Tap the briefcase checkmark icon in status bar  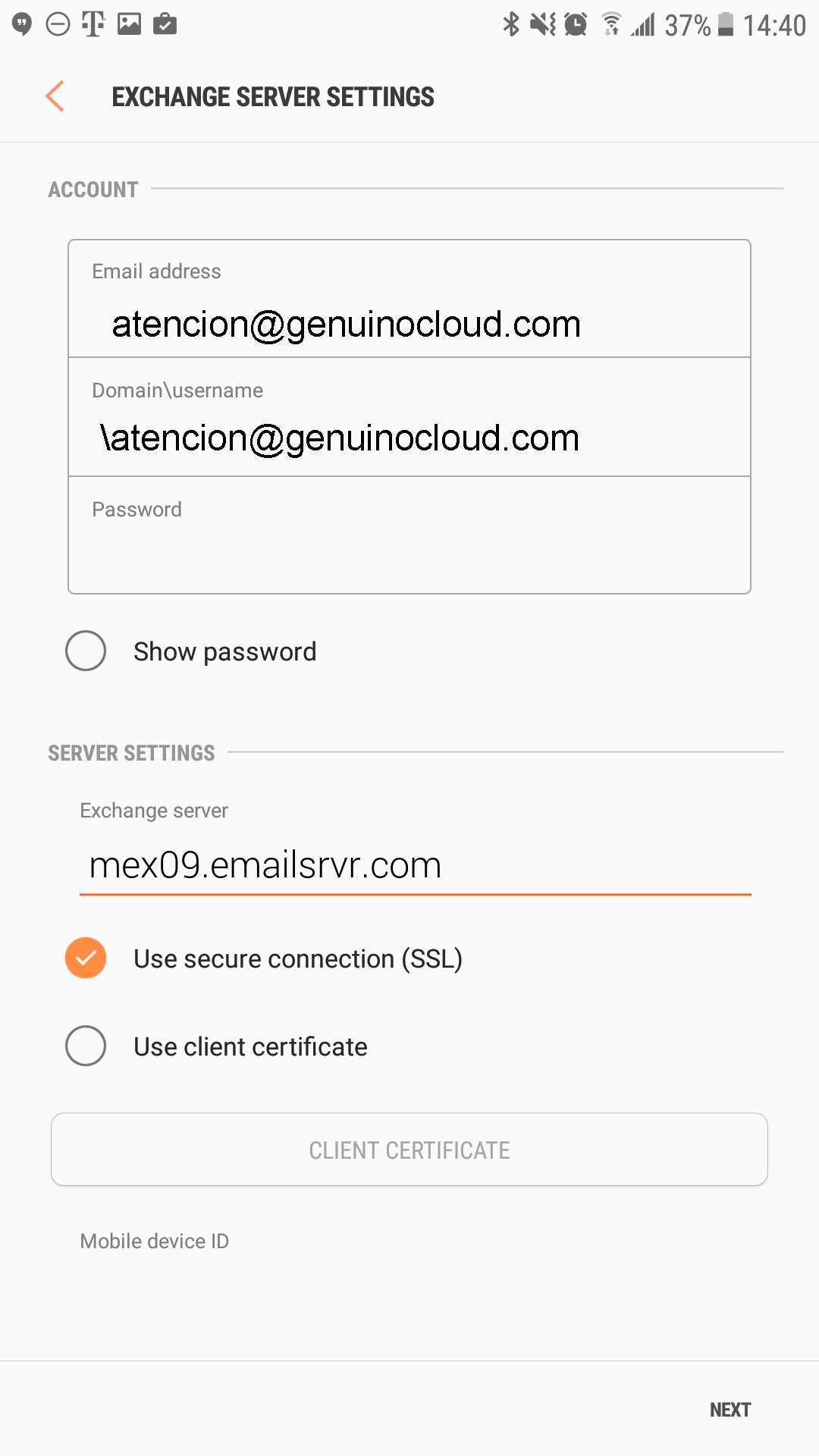point(165,24)
